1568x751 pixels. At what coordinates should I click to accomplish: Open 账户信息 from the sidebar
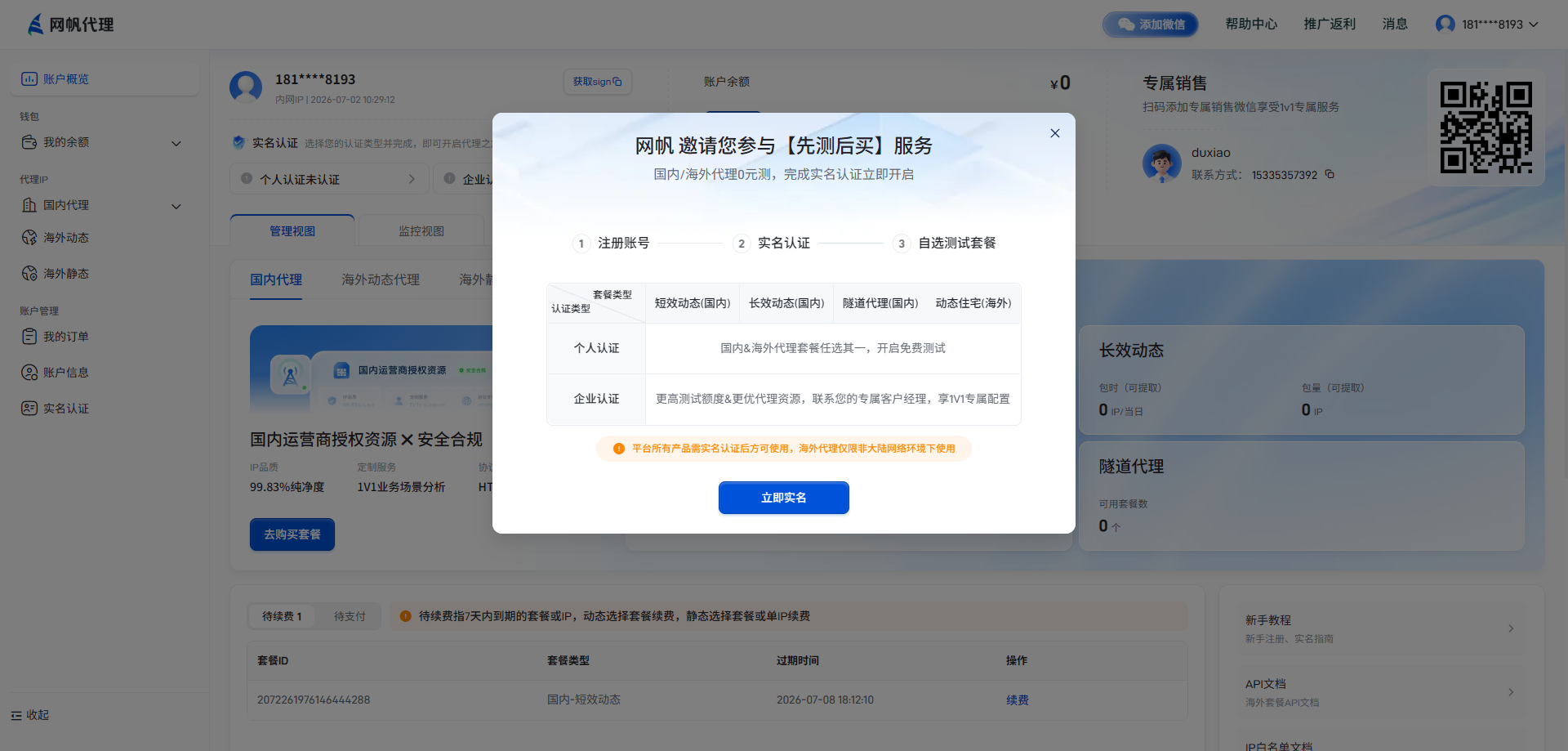click(66, 373)
